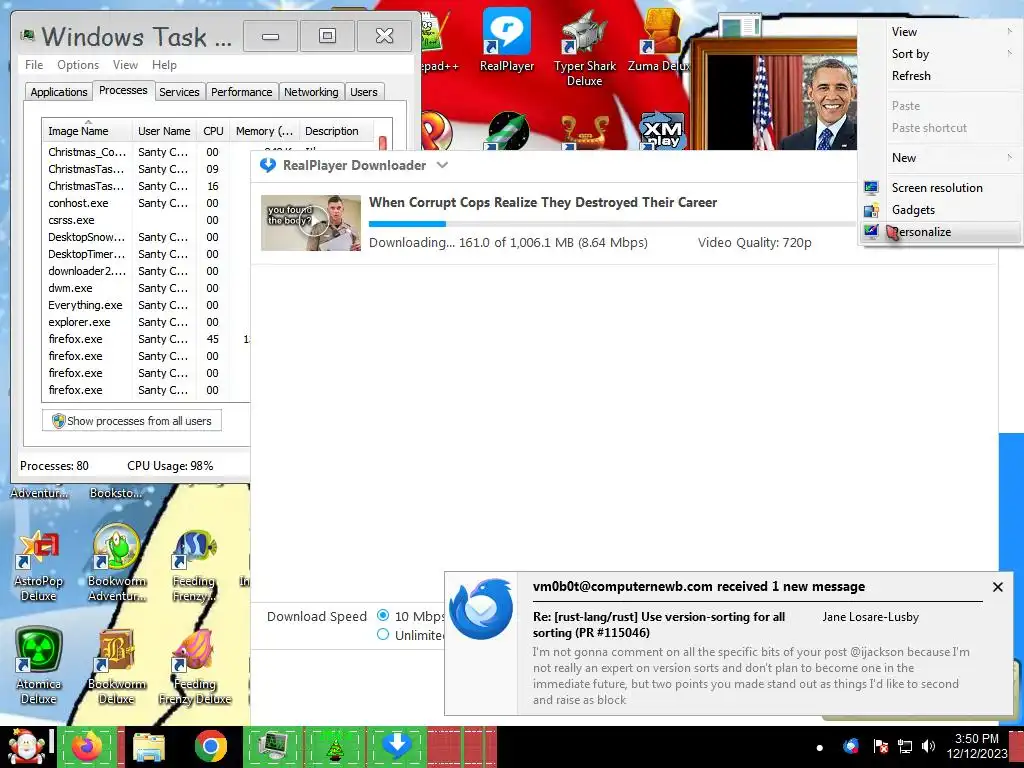Sort by Memory column header
This screenshot has height=768, width=1024.
pyautogui.click(x=264, y=131)
